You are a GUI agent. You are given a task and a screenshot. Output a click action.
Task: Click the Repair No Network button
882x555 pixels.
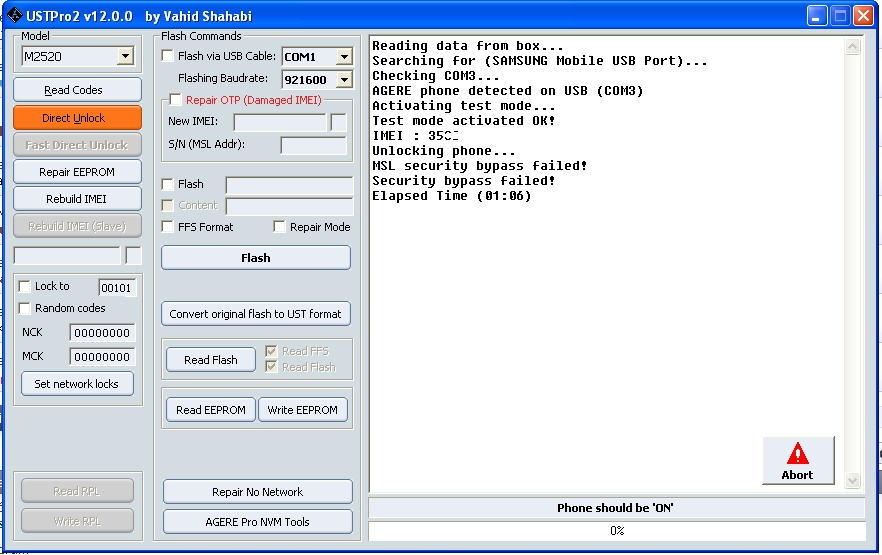tap(257, 492)
